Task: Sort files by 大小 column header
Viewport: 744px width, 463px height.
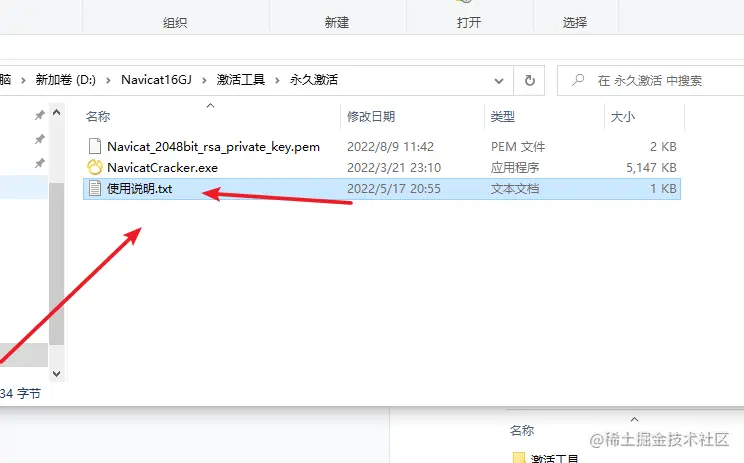Action: pos(623,117)
